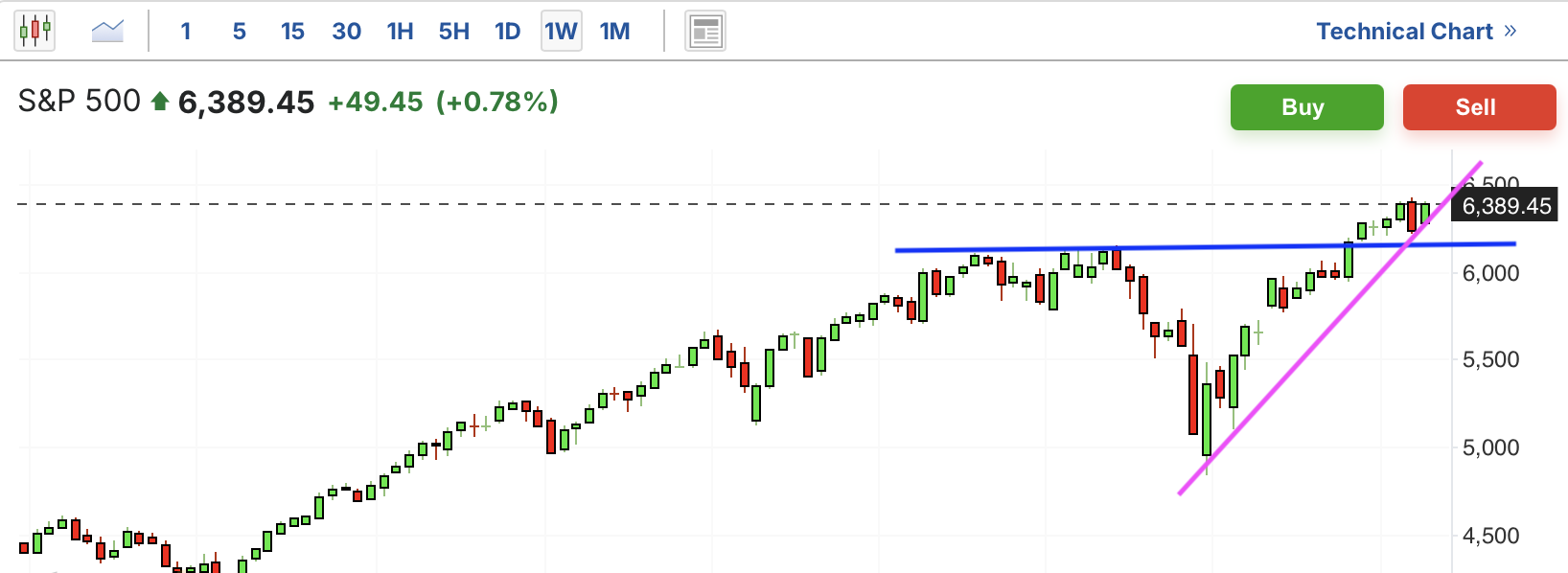The width and height of the screenshot is (1568, 573).
Task: Switch to the 5H timeframe
Action: tap(454, 32)
